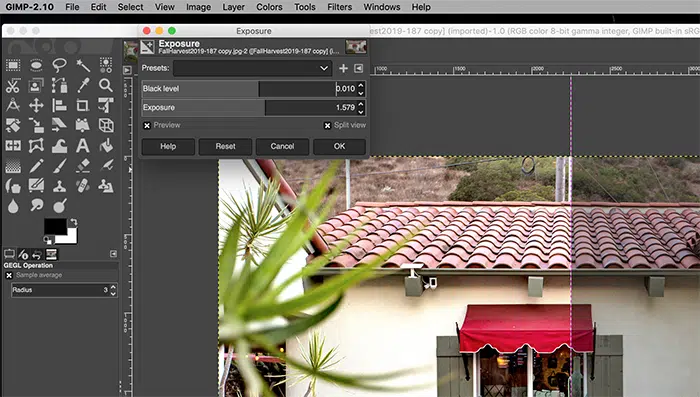
Task: Select the Pencil tool
Action: 36,166
